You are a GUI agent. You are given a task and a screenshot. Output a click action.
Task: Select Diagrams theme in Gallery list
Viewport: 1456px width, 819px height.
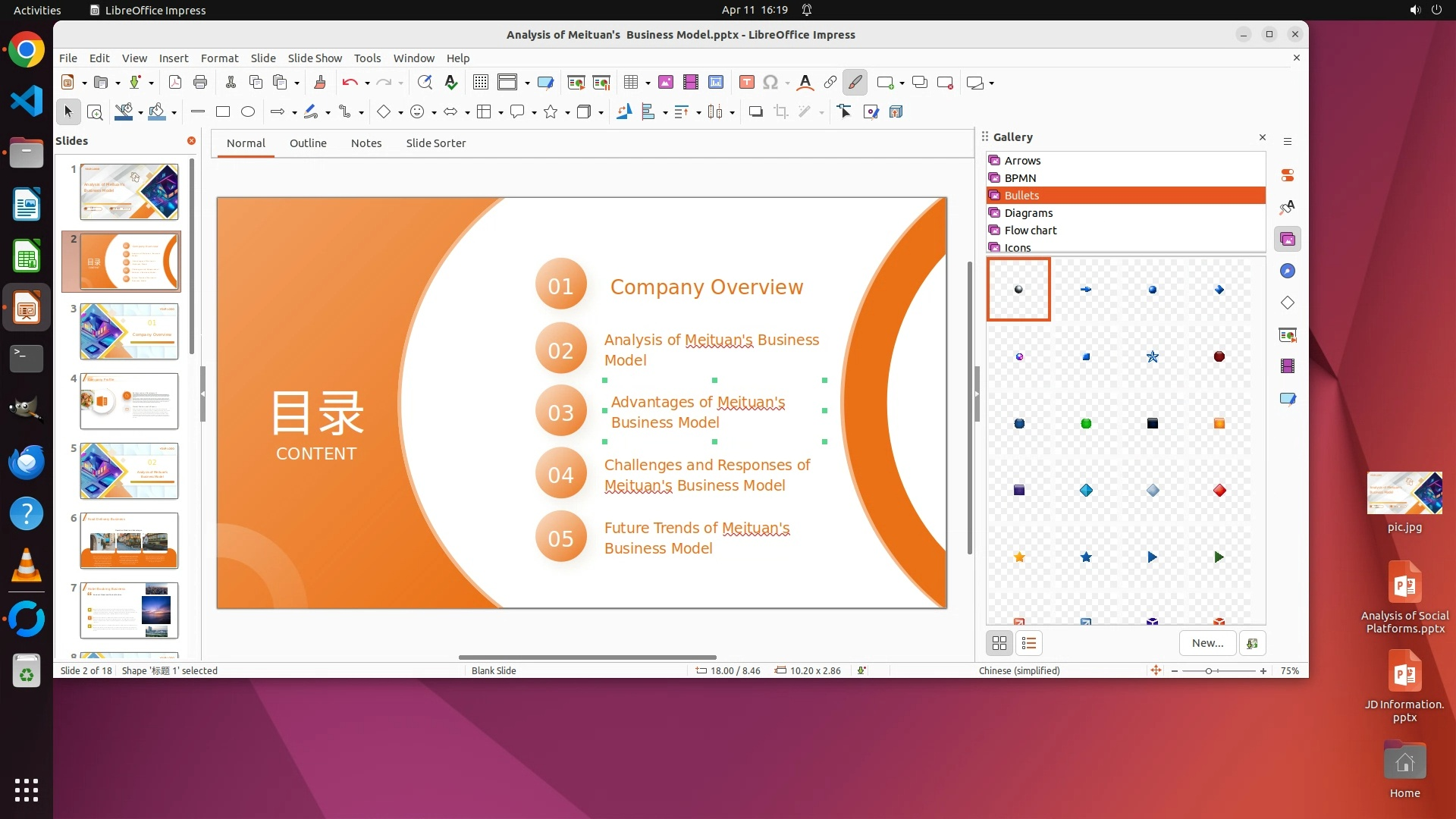point(1028,213)
